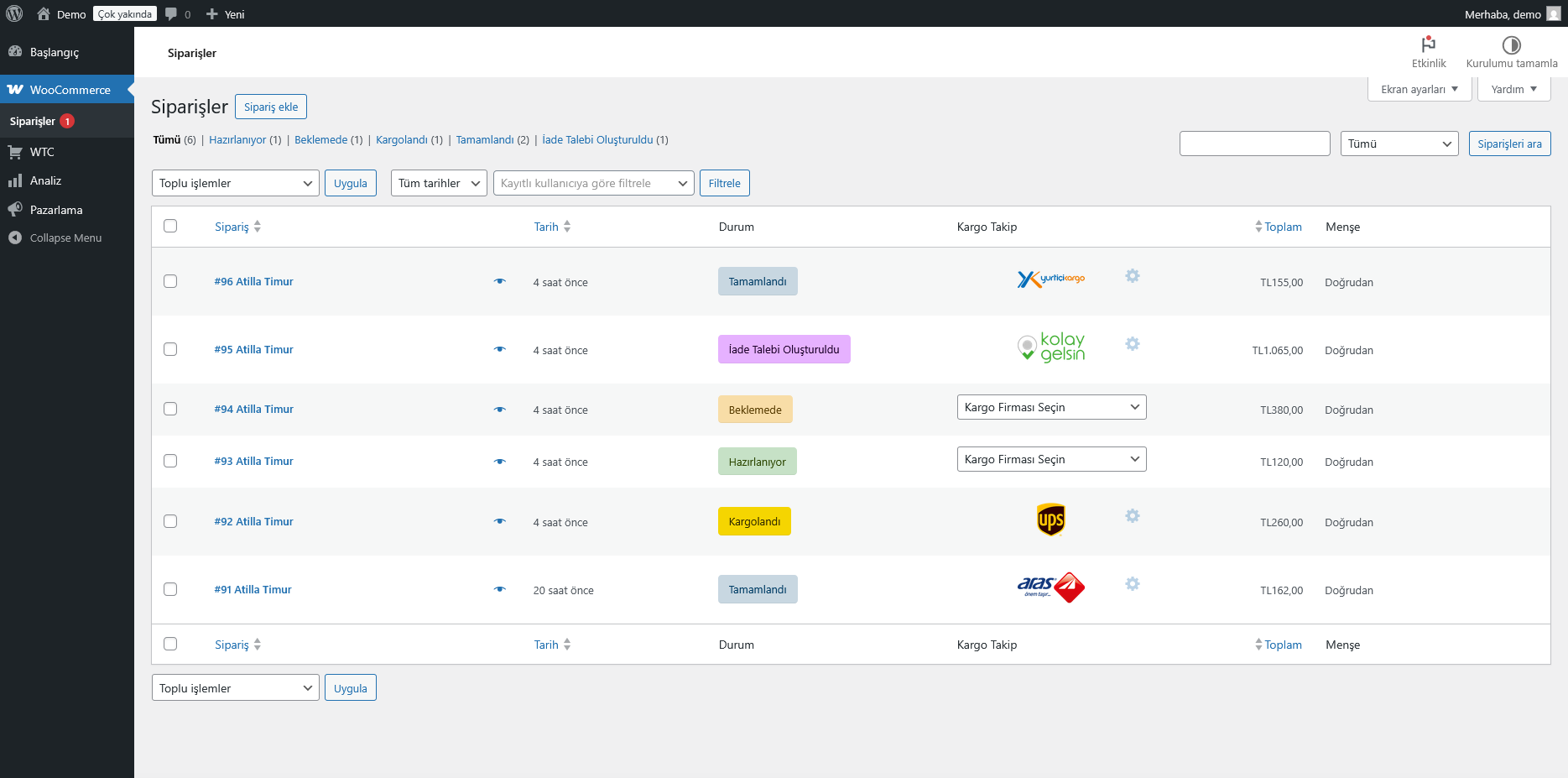Sort by Toplam in header row
The height and width of the screenshot is (778, 1568).
(1279, 227)
